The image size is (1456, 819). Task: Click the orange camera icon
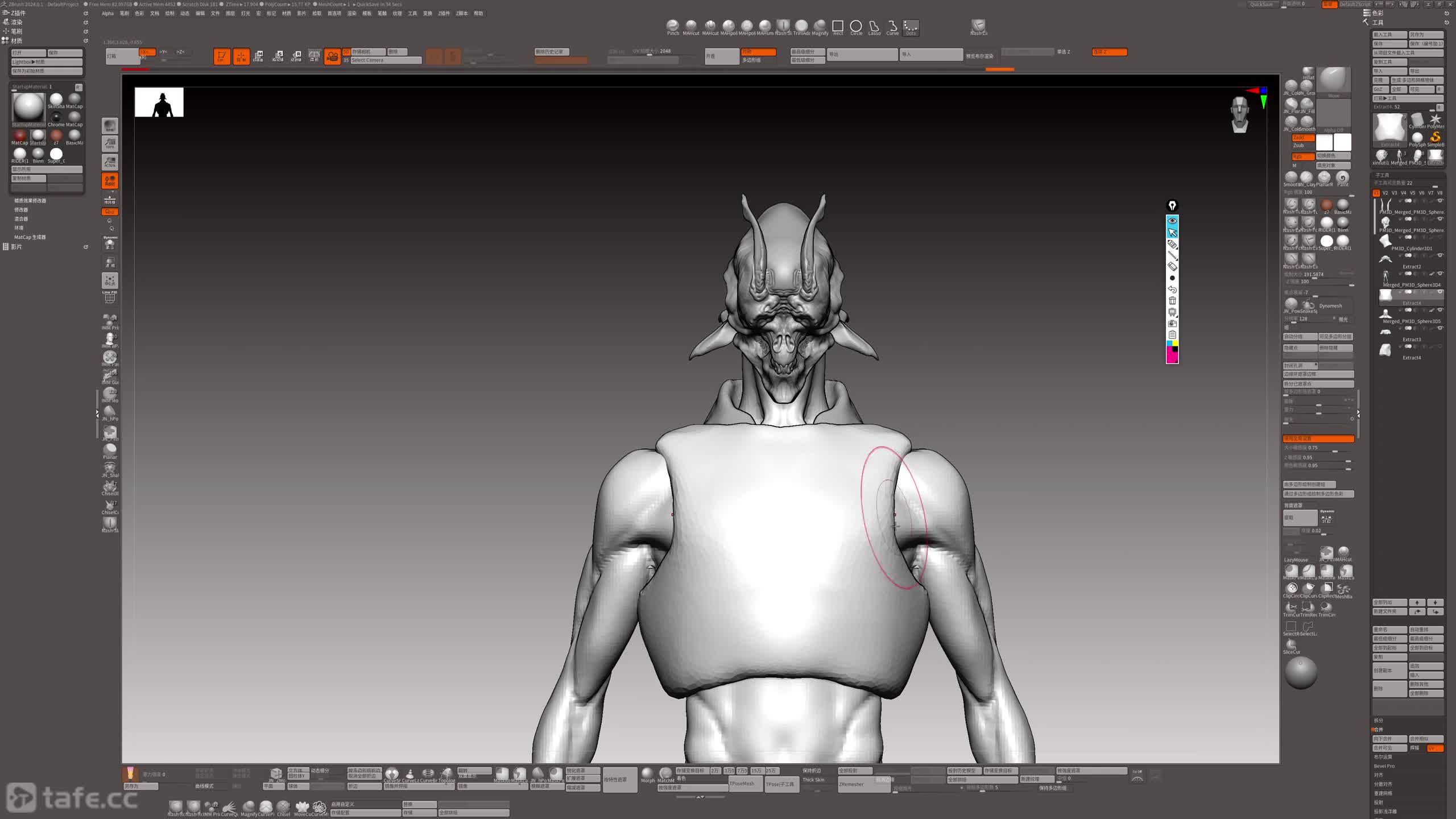tap(332, 56)
